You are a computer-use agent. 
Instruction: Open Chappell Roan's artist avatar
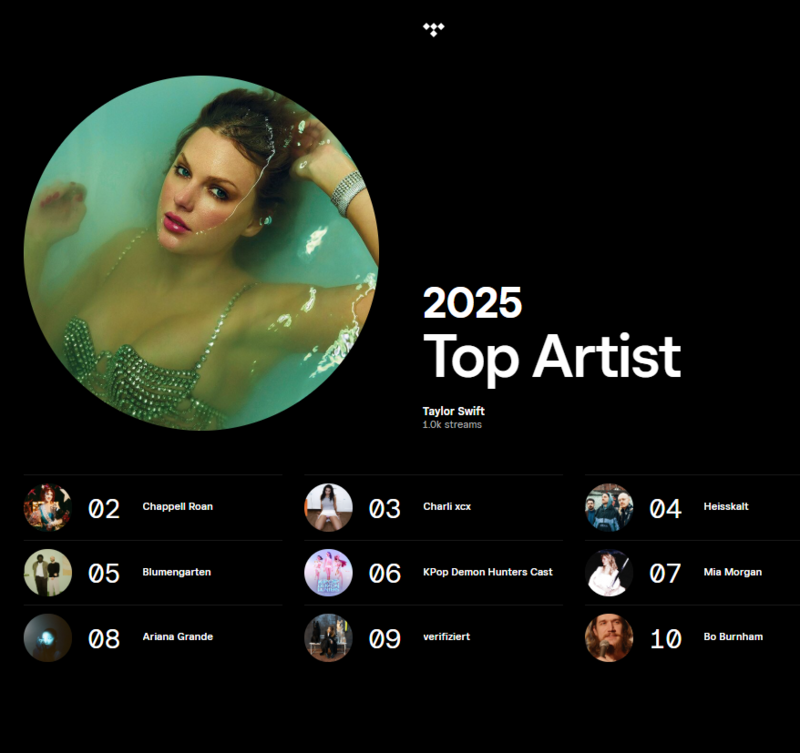[47, 507]
